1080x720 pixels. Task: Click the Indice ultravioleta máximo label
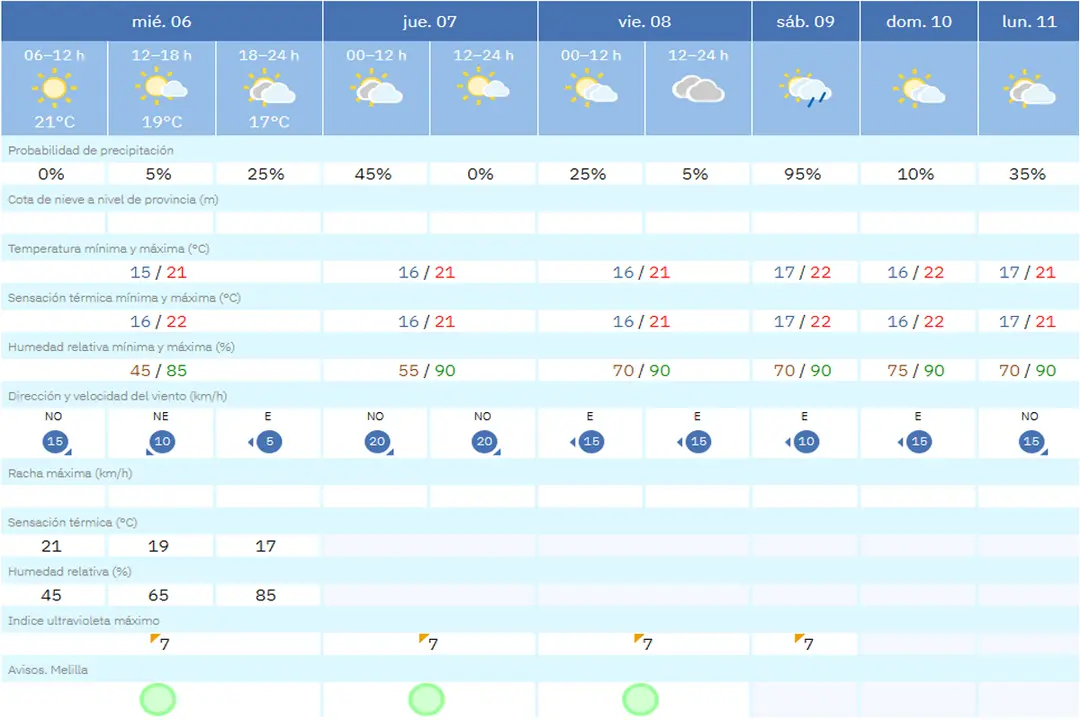coord(83,621)
